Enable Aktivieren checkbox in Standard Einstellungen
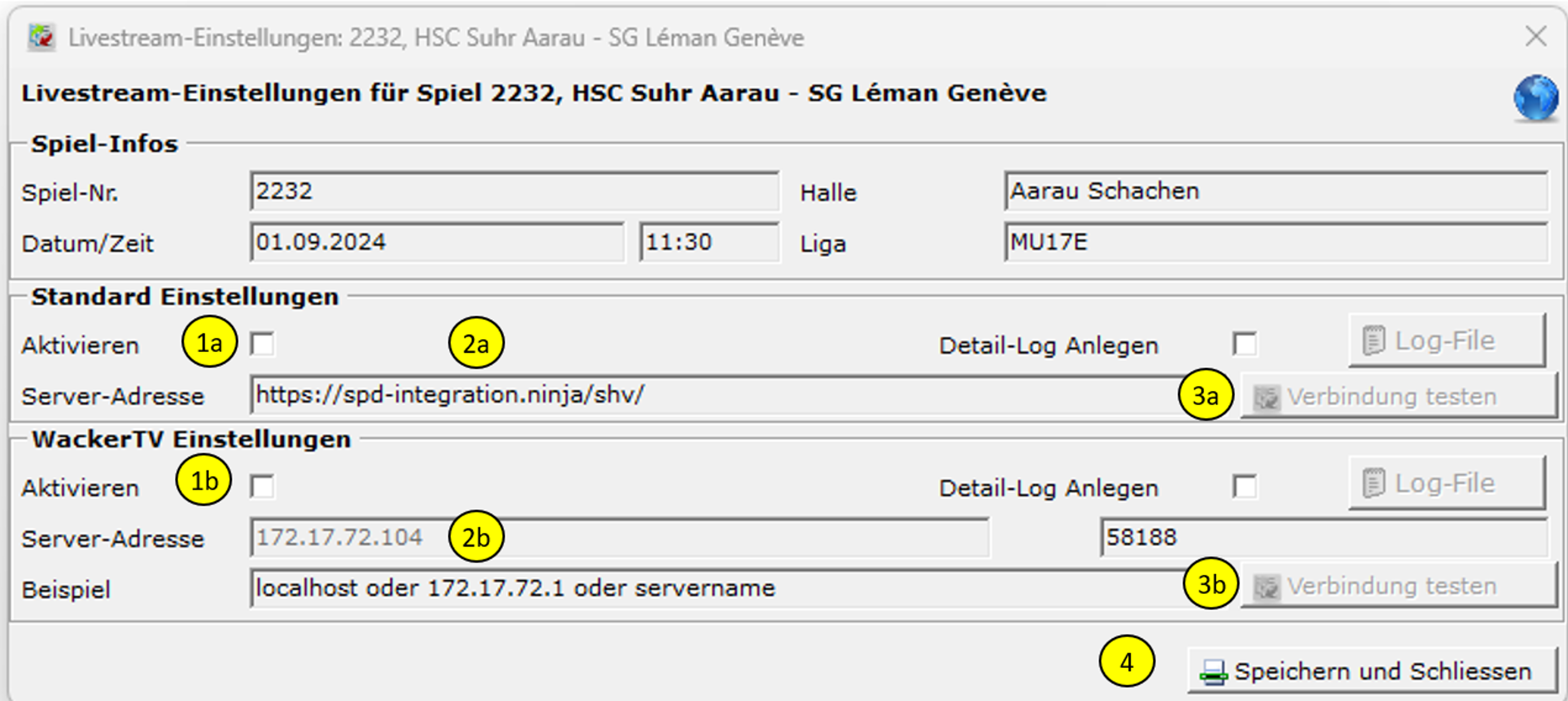The image size is (1568, 701). coord(262,344)
